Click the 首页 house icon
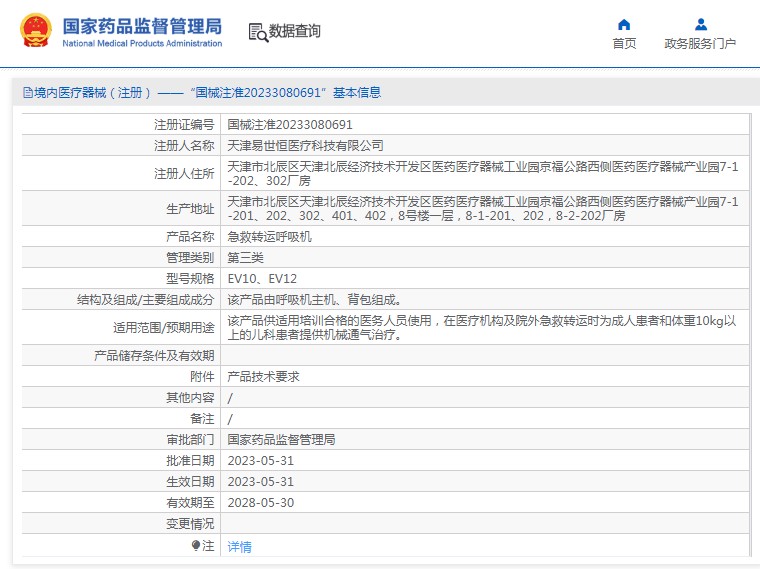This screenshot has width=760, height=569. coord(624,24)
